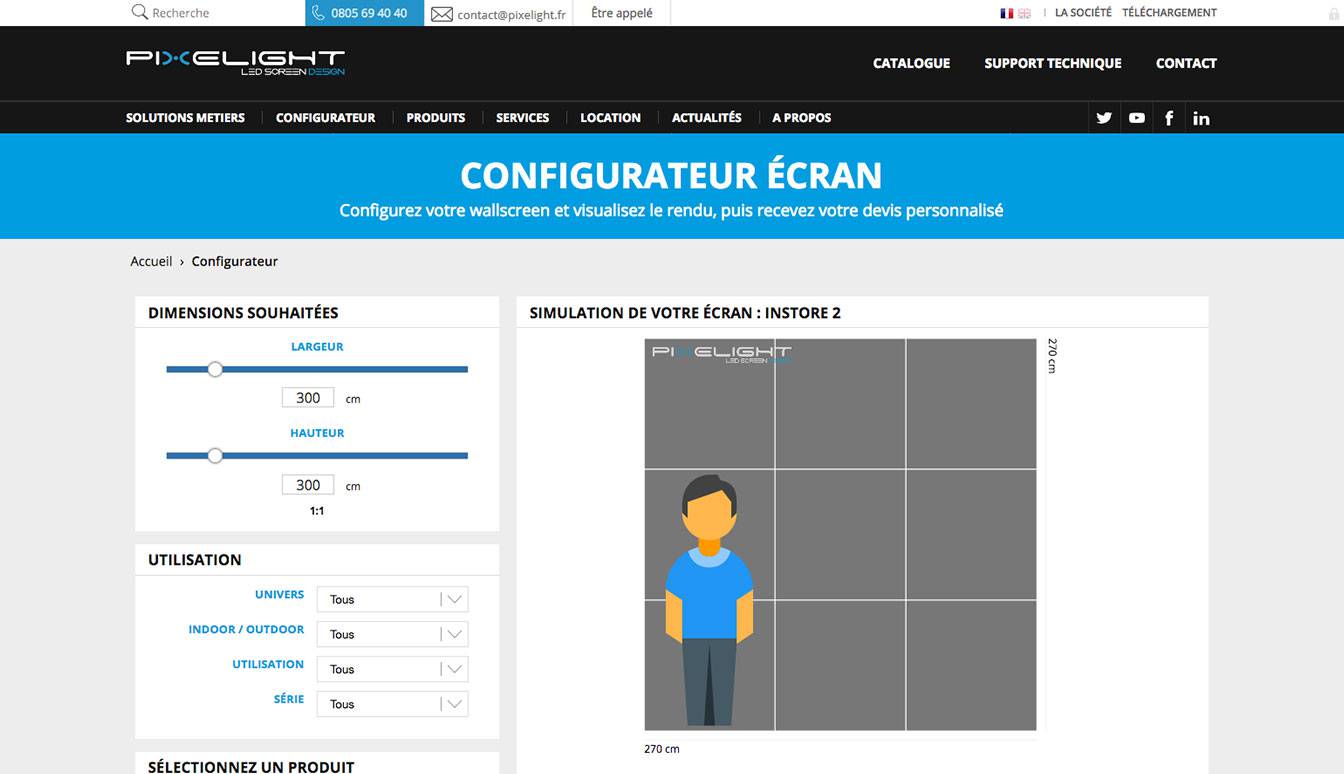Click the Hauteur slider handle
The height and width of the screenshot is (774, 1344).
[x=215, y=455]
